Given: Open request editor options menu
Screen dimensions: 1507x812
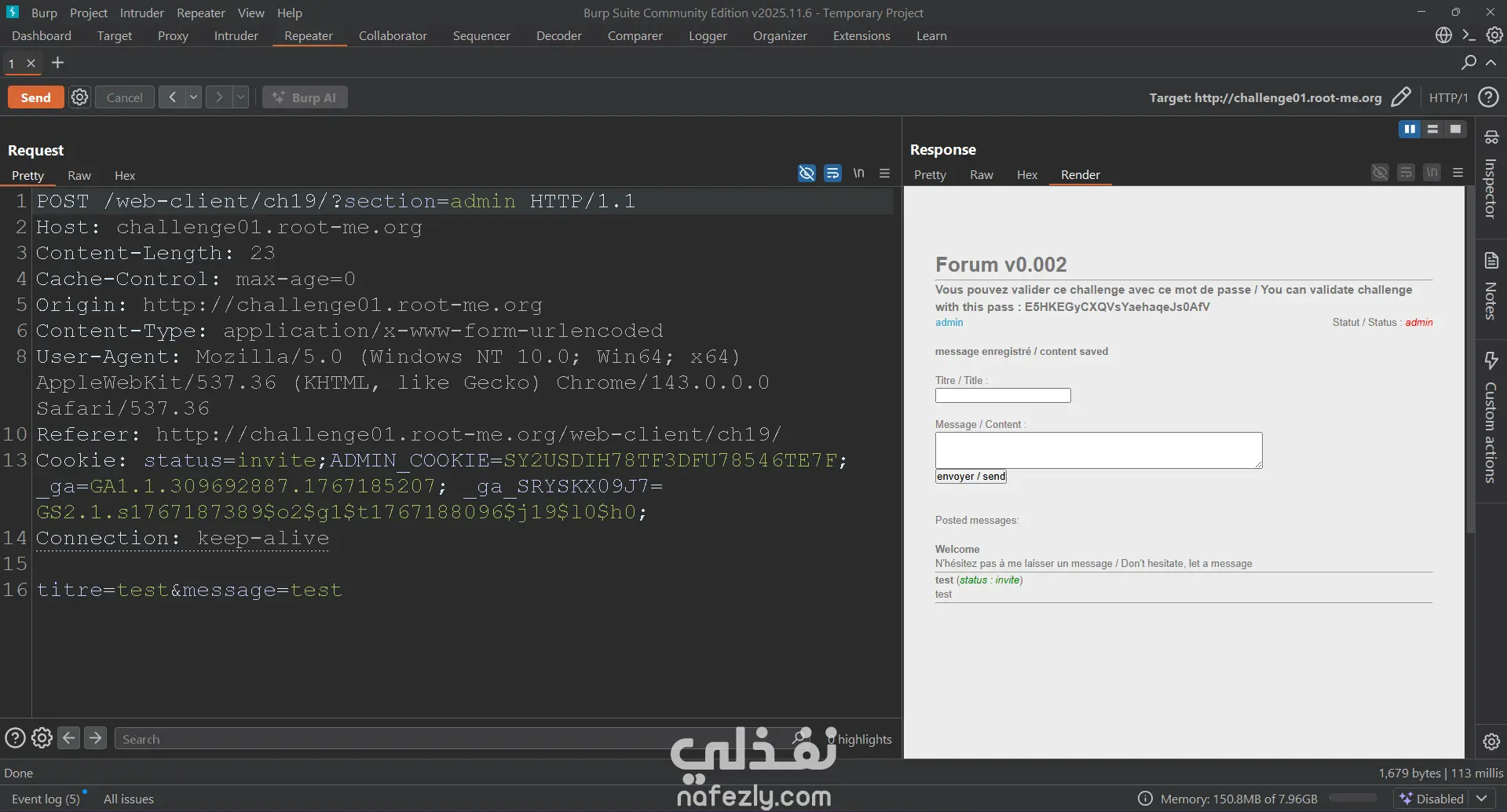Looking at the screenshot, I should coord(884,173).
